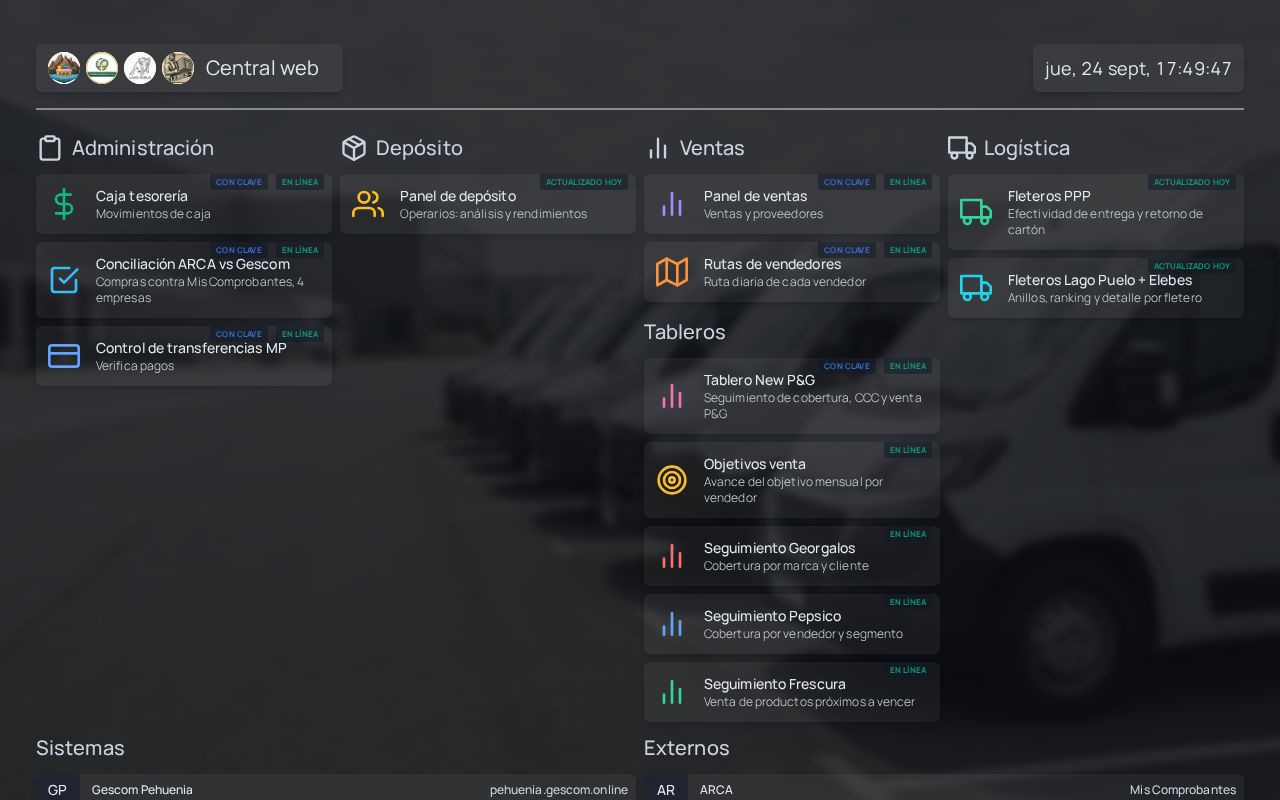The height and width of the screenshot is (800, 1280).
Task: Click the checkbox icon of Conciliación ARCA vs Gescom
Action: (64, 280)
